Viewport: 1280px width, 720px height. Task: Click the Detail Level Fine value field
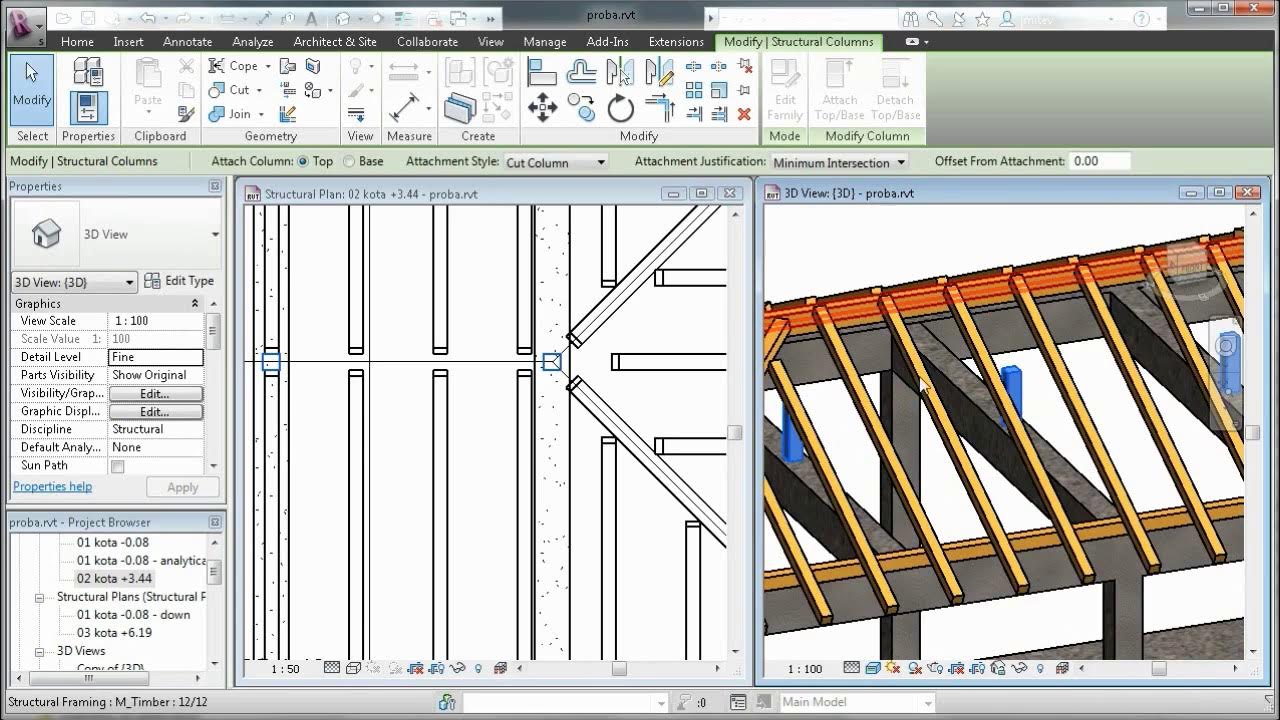pyautogui.click(x=155, y=357)
